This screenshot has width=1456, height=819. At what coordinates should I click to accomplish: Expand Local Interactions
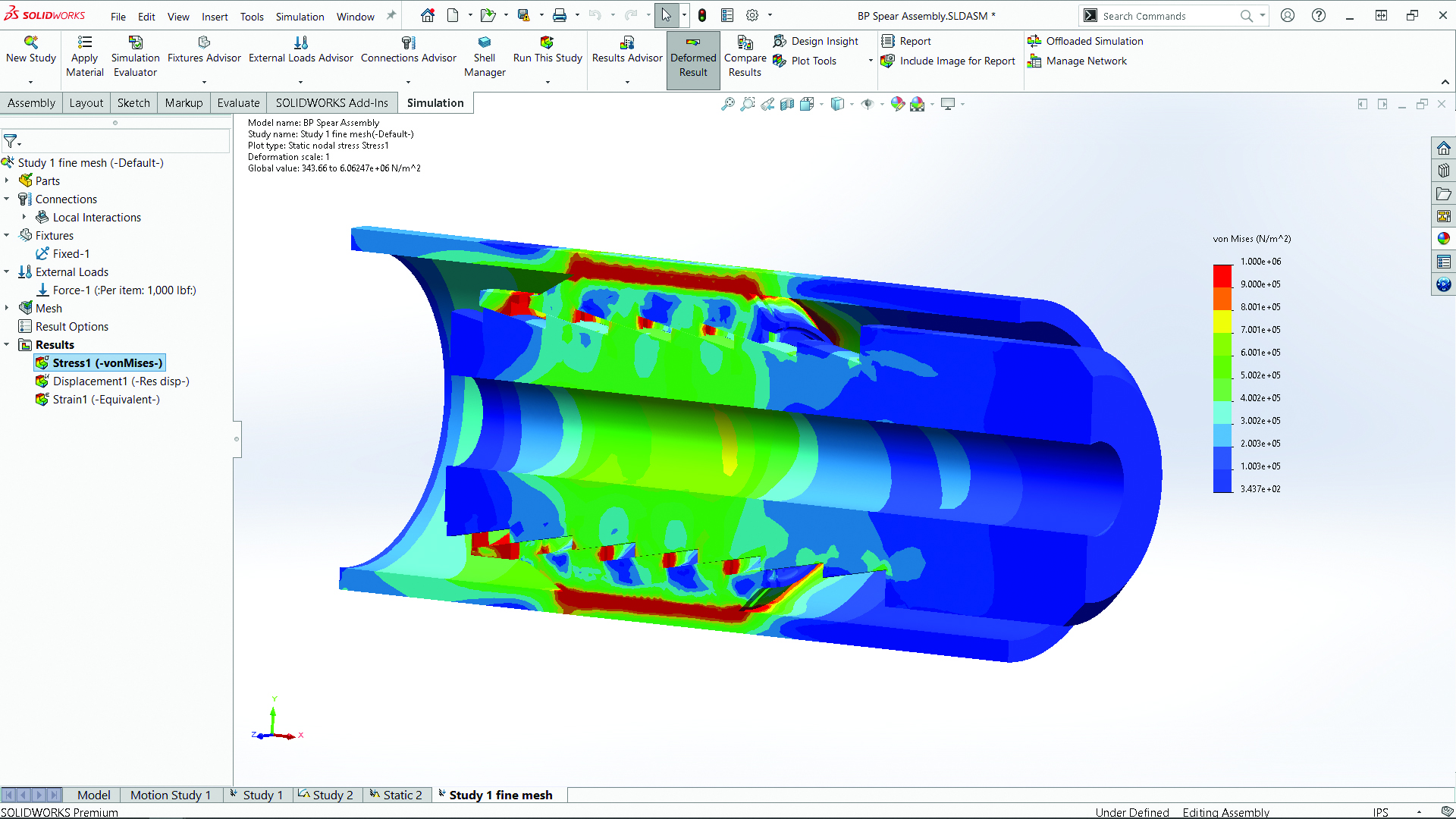24,217
